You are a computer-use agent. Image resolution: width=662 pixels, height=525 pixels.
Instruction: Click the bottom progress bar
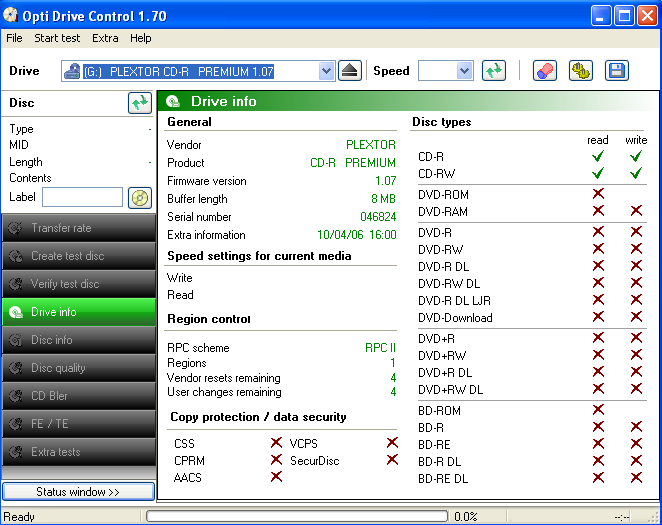point(297,517)
